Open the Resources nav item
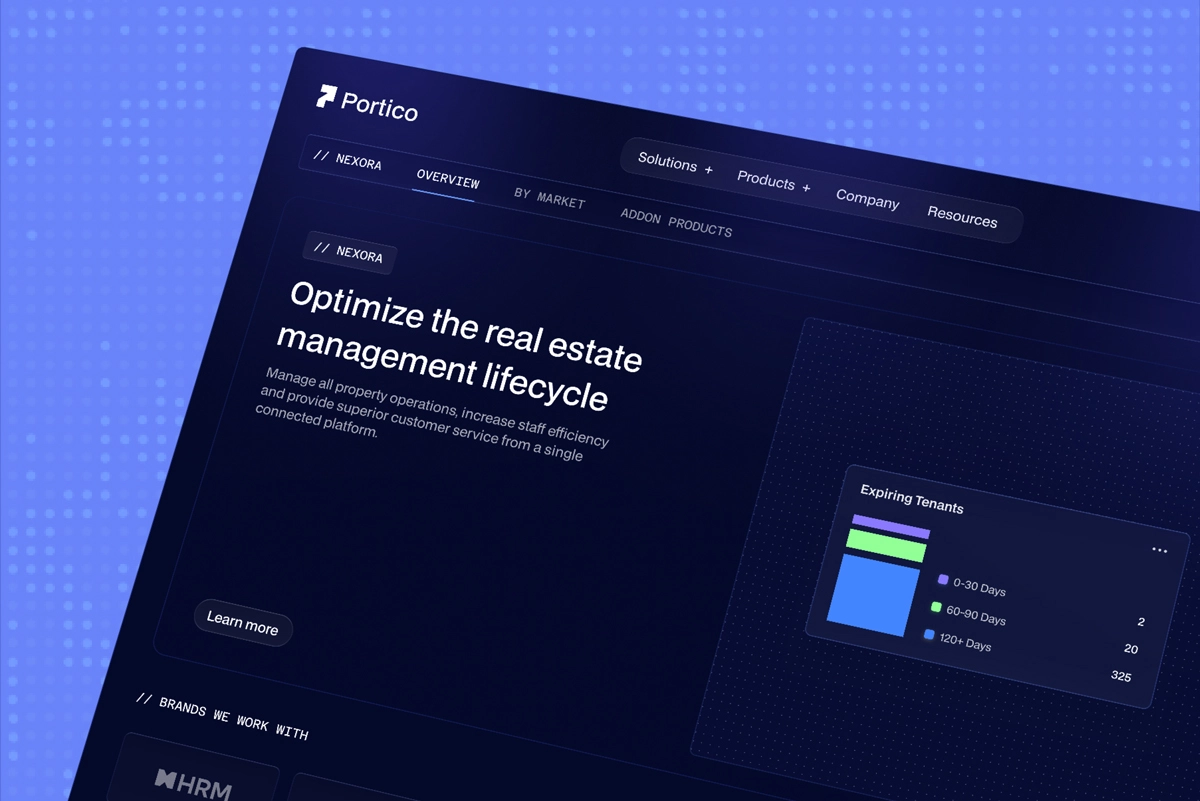Screen dimensions: 1200x801 click(962, 216)
